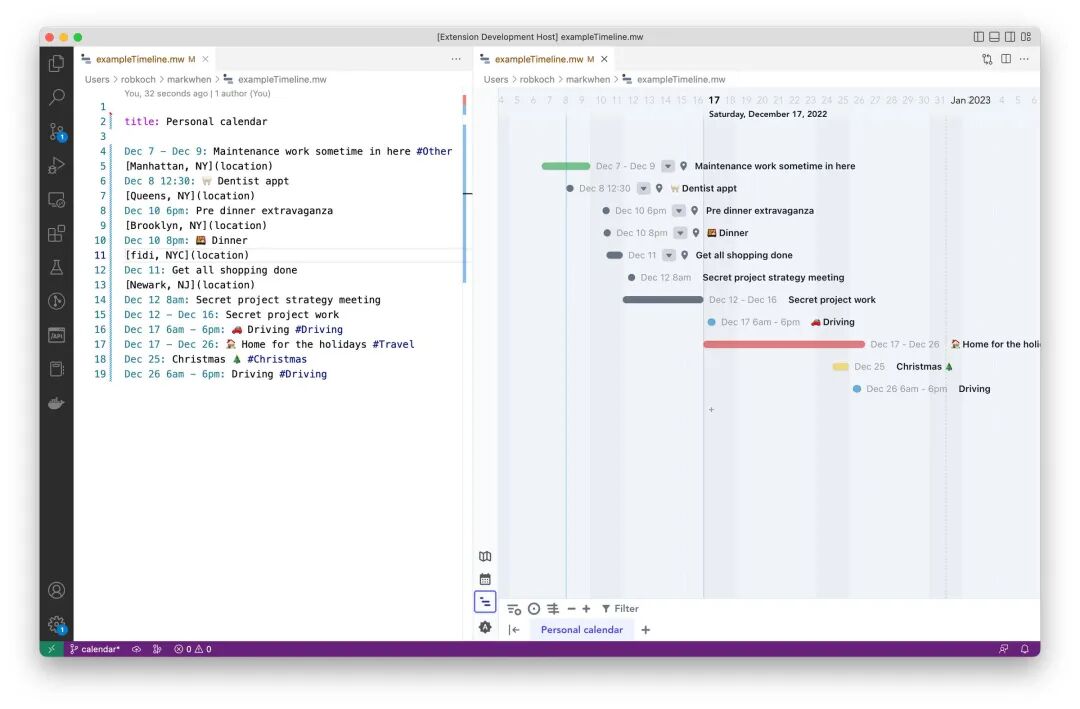Expand dropdown for Dec 10 8pm Dinner event

pos(681,233)
